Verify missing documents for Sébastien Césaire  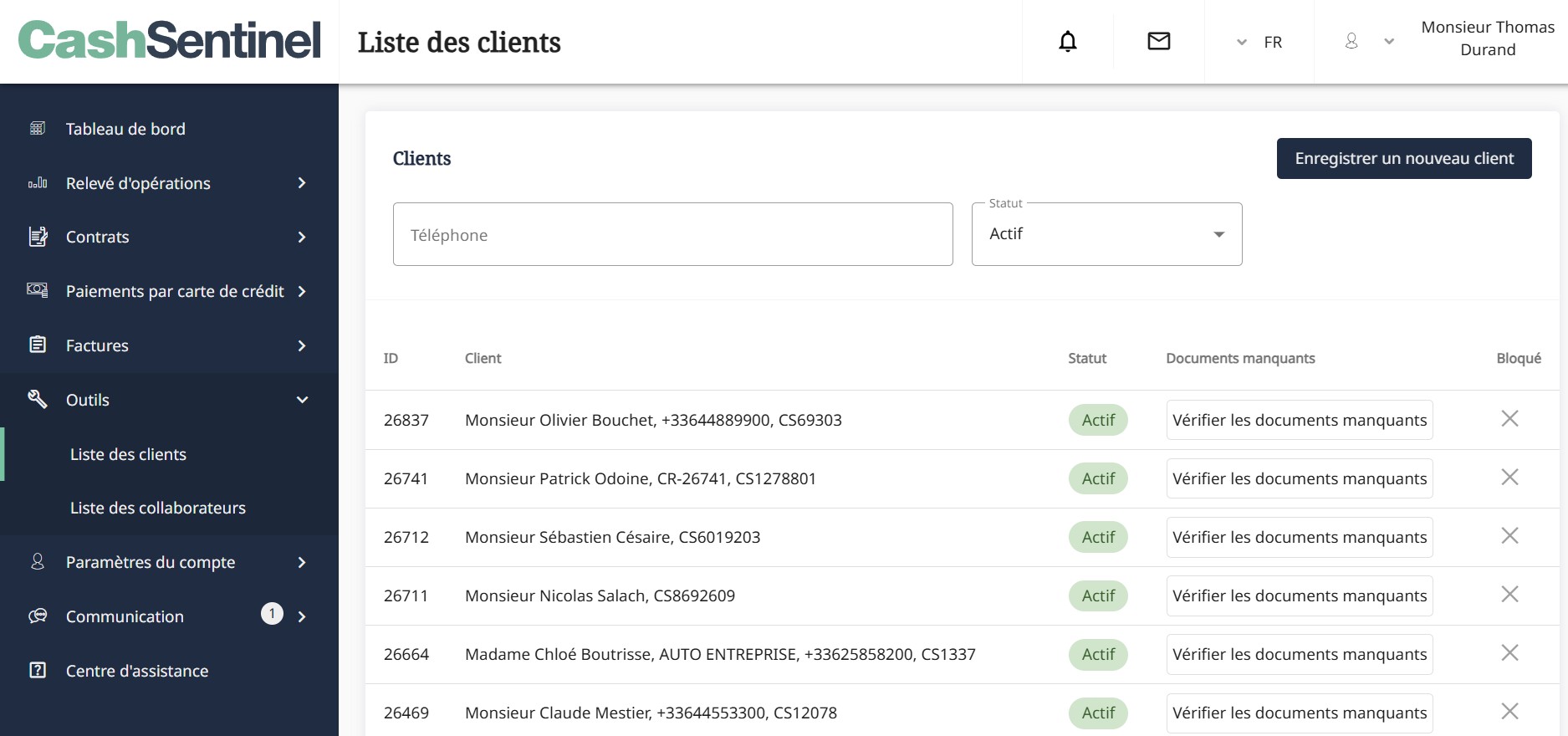coord(1300,537)
